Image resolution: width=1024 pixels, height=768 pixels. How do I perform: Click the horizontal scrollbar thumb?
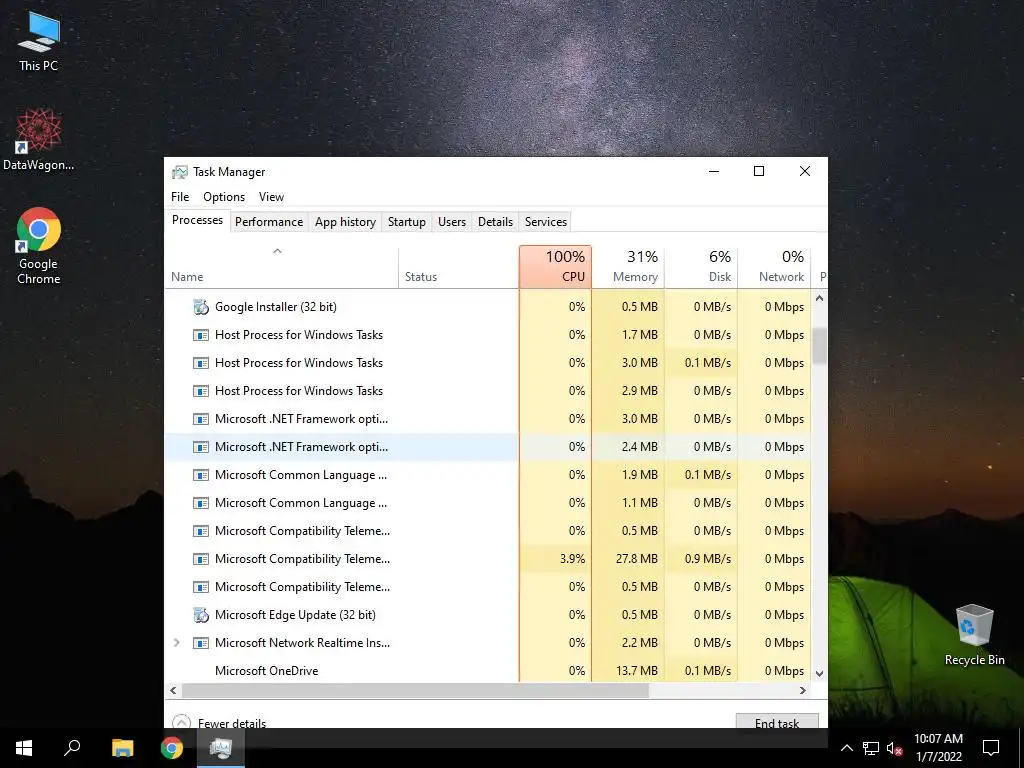click(415, 690)
